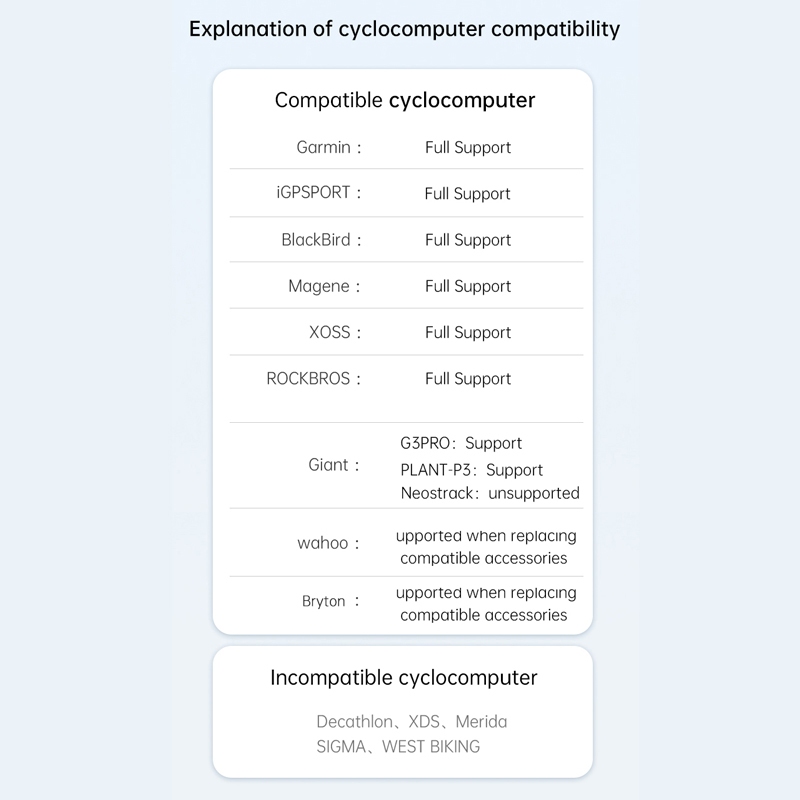Select the XOSS brand label
This screenshot has width=800, height=800.
pos(330,333)
